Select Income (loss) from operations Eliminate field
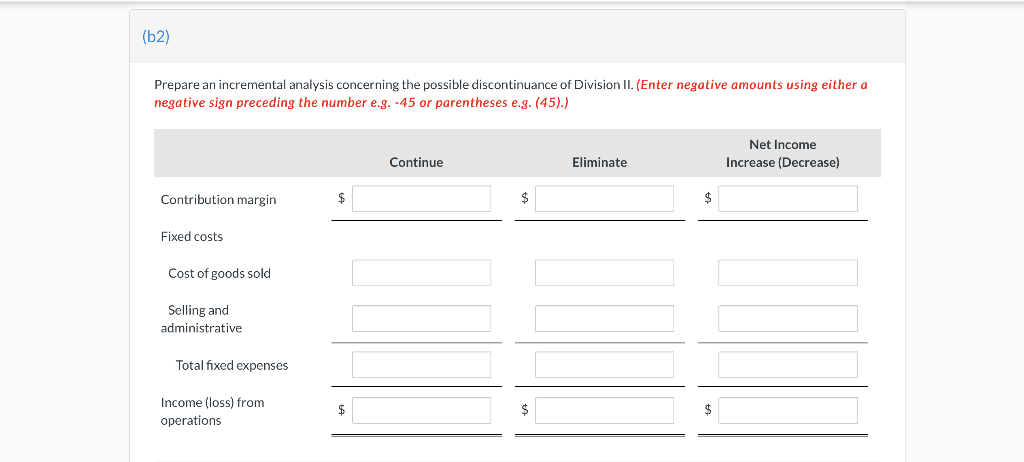Image resolution: width=1024 pixels, height=462 pixels. pyautogui.click(x=604, y=410)
